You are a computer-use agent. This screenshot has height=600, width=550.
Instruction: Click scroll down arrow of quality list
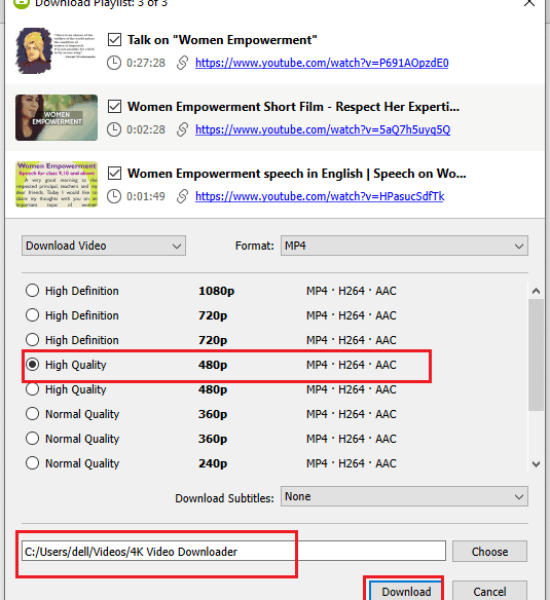[536, 464]
